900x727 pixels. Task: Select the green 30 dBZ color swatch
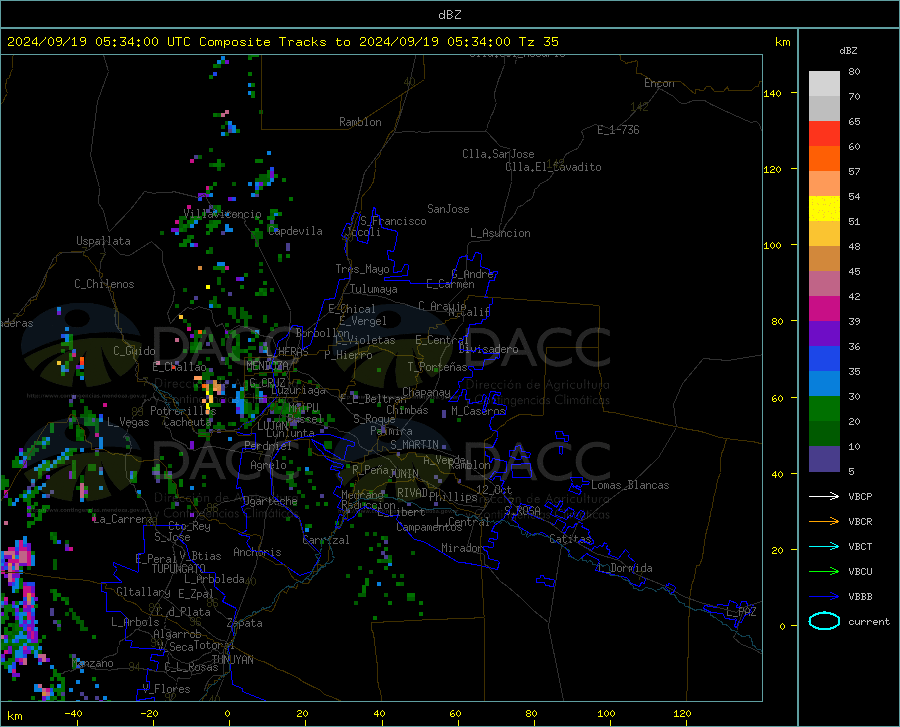(824, 409)
